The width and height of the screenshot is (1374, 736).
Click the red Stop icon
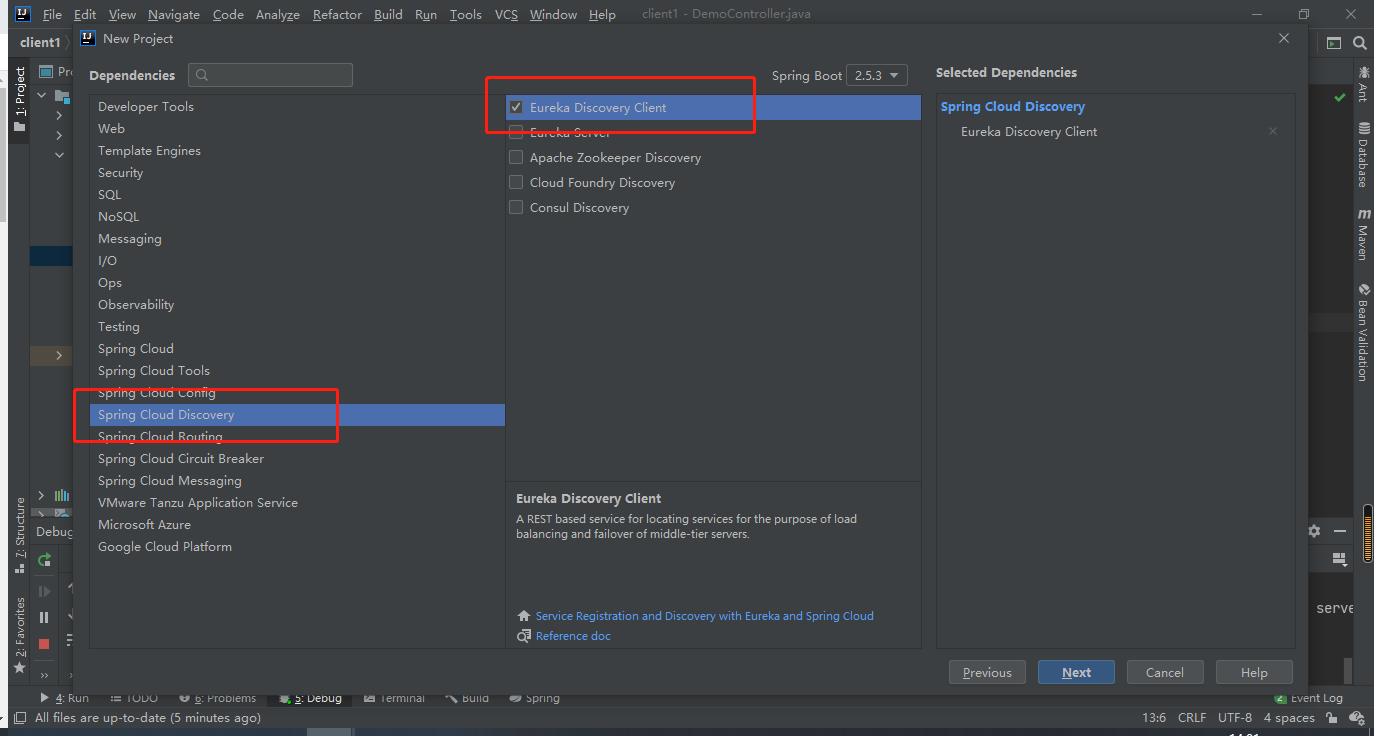pyautogui.click(x=44, y=644)
